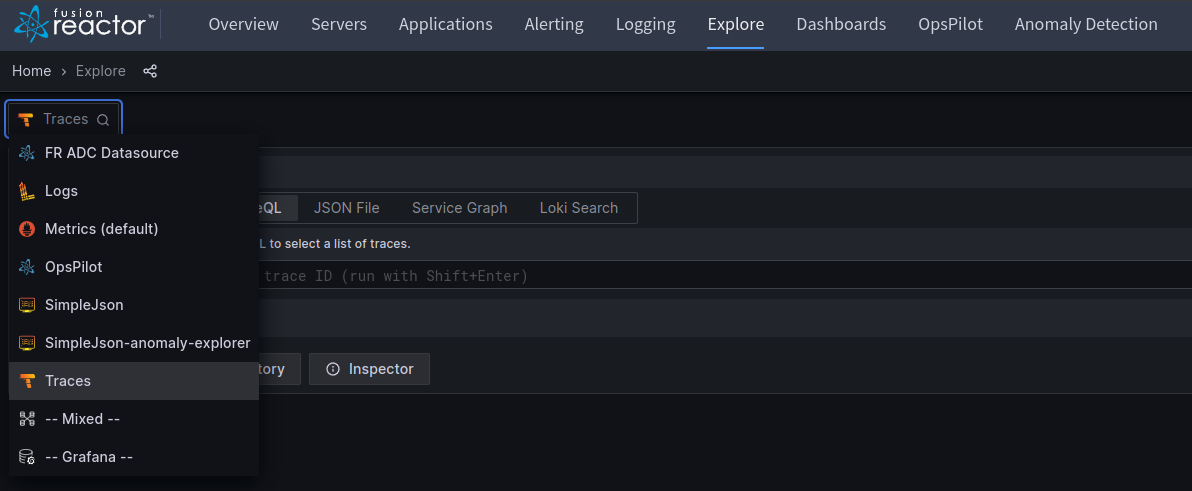Click the SimpleJson datasource icon
1192x491 pixels.
click(x=27, y=305)
